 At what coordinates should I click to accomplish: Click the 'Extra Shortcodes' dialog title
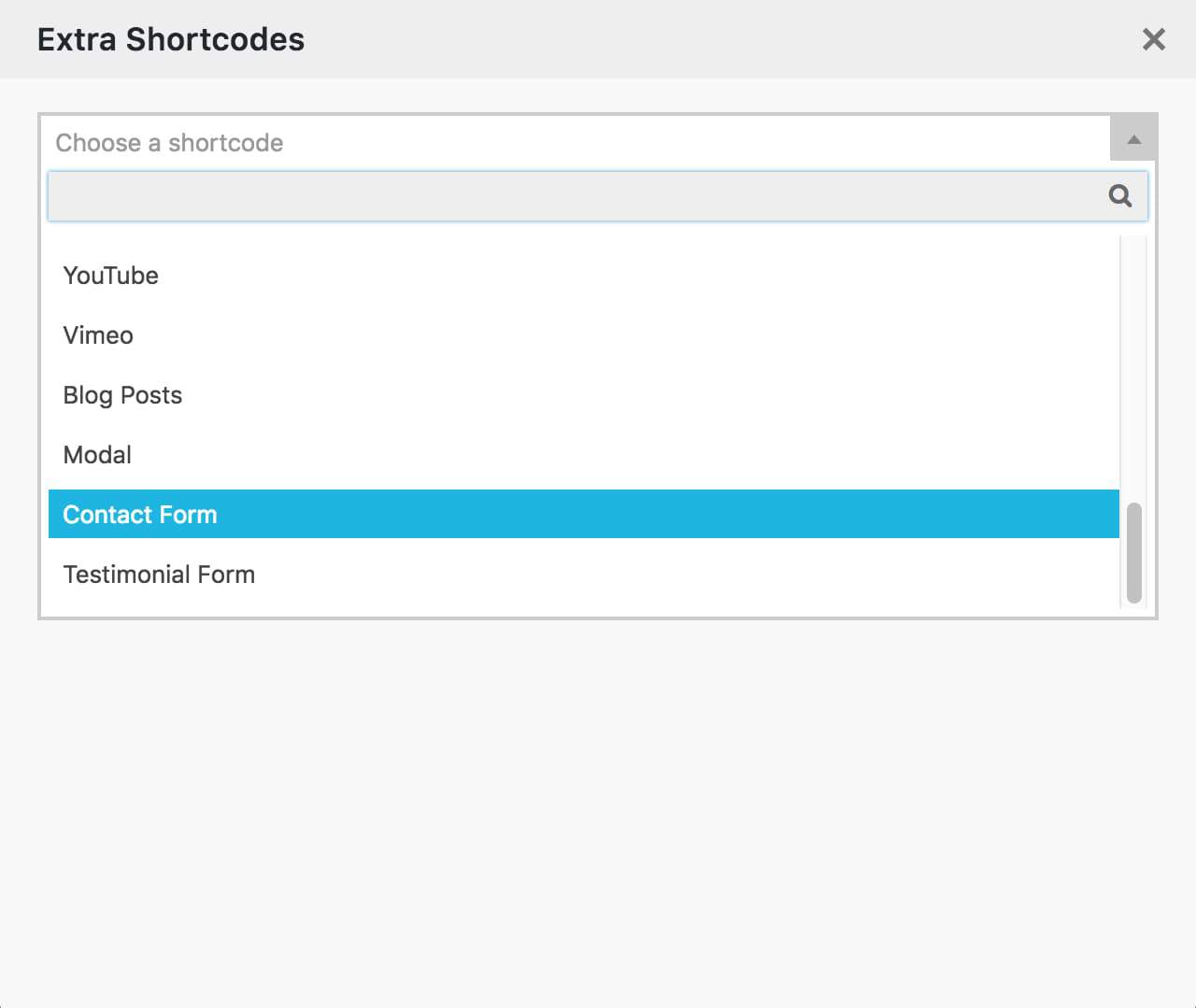pos(171,39)
